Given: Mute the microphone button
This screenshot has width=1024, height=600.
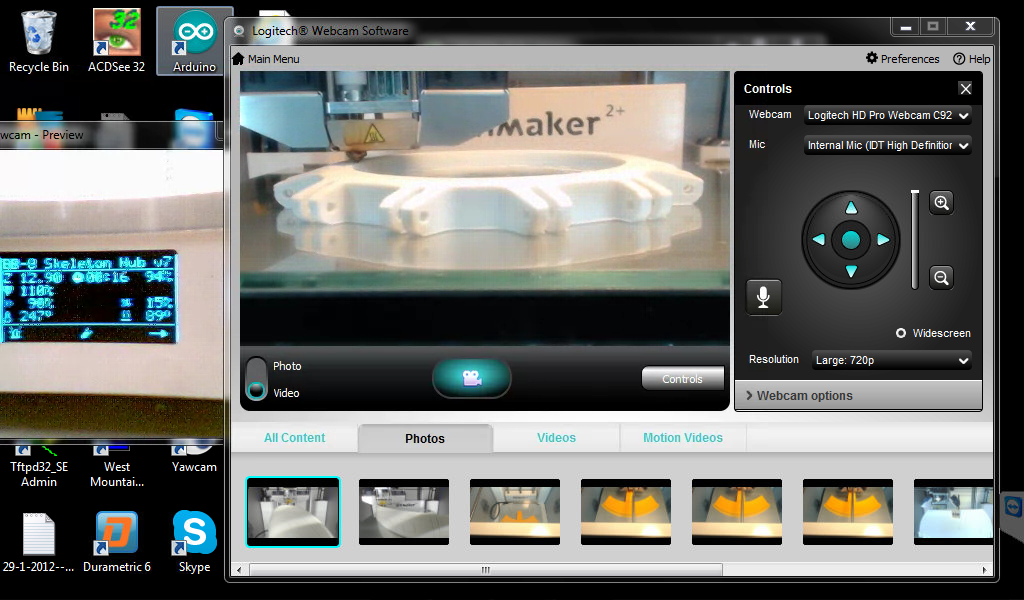Looking at the screenshot, I should point(763,297).
